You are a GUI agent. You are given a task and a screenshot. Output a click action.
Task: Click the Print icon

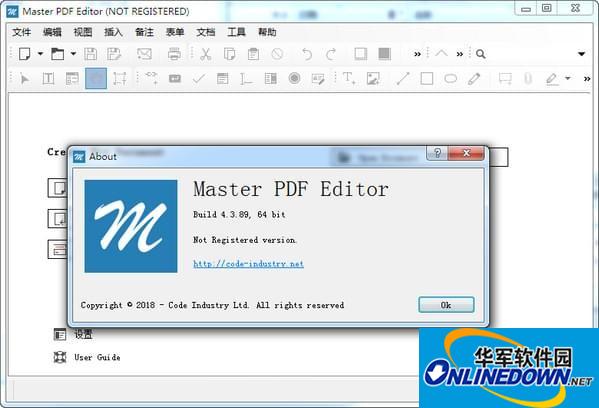tap(174, 54)
